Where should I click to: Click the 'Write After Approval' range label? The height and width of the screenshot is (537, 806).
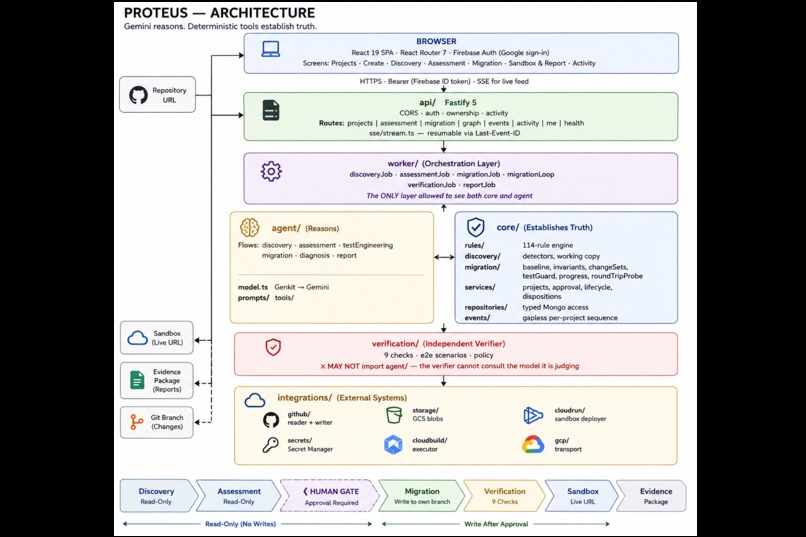pyautogui.click(x=496, y=524)
